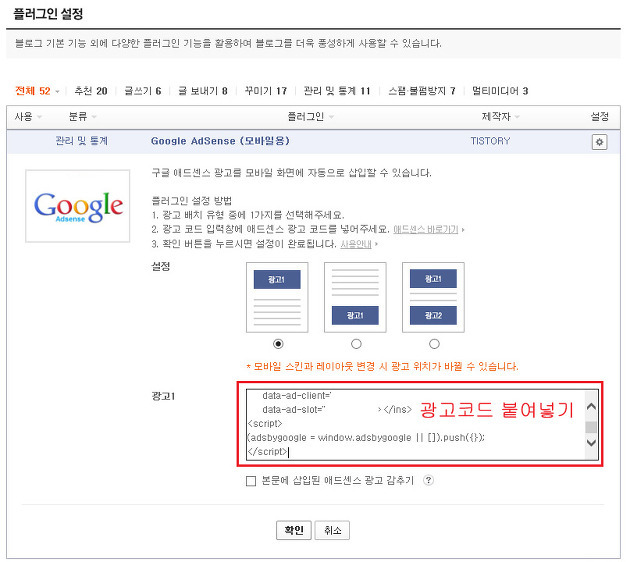Open the 사용안내 link

356,244
